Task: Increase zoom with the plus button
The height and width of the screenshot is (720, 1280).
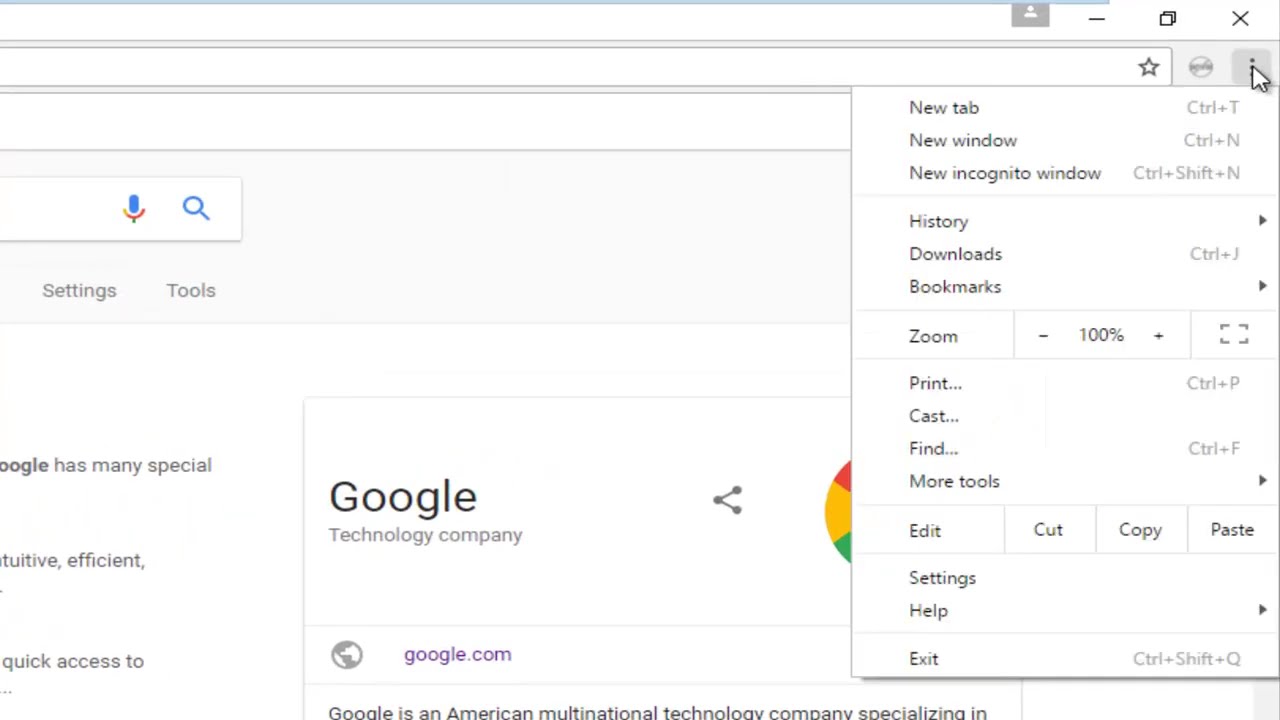Action: 1158,335
